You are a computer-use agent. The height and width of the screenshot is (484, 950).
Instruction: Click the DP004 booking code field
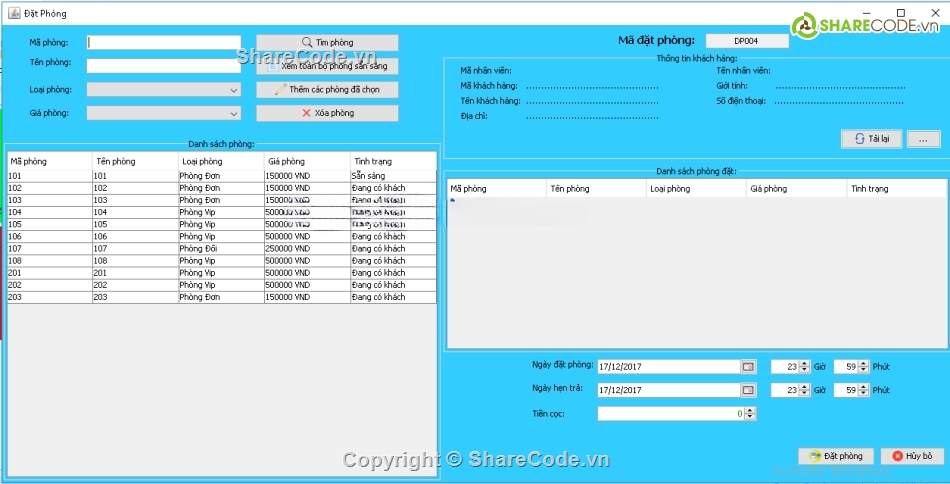tap(747, 41)
